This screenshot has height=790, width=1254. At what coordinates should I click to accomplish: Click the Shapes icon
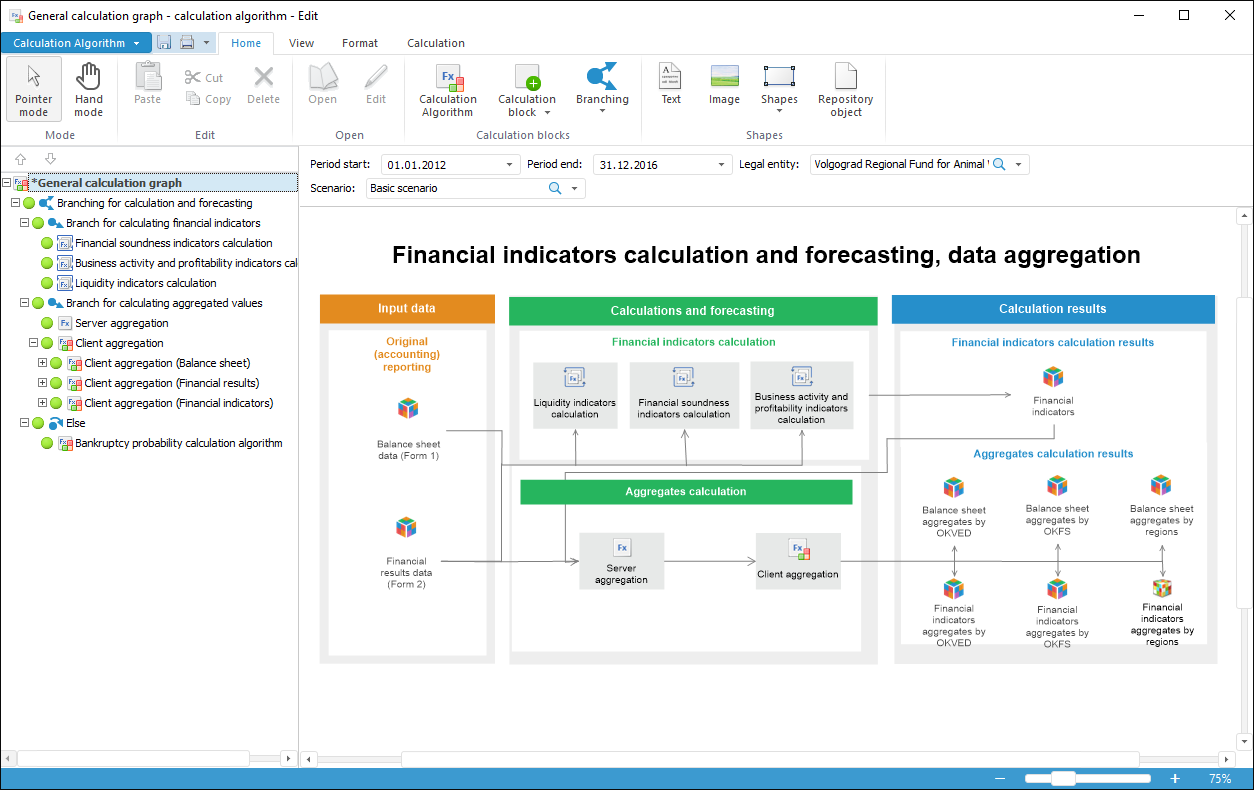(x=779, y=77)
